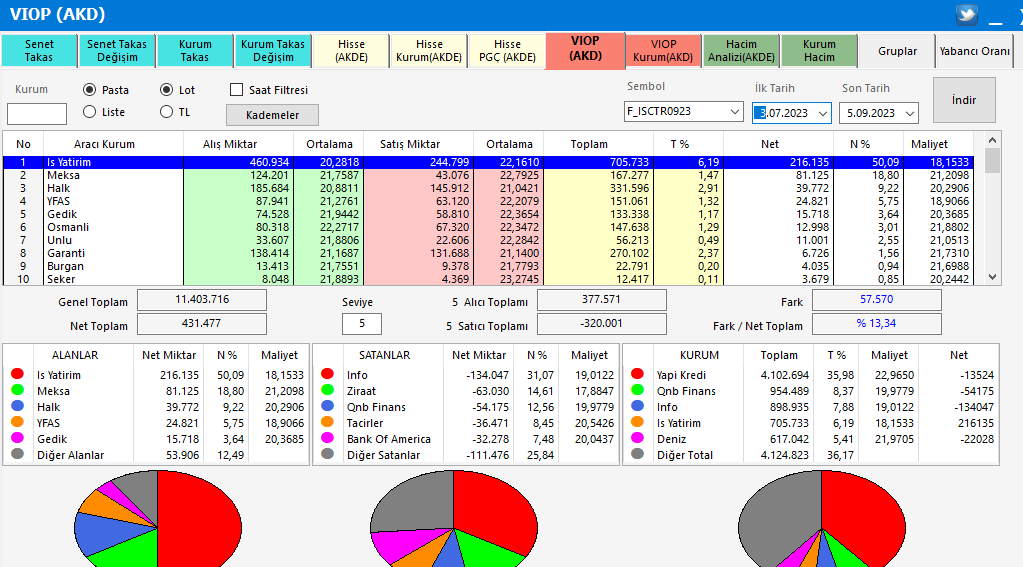Click the Kademeler button
The height and width of the screenshot is (567, 1023).
(272, 115)
